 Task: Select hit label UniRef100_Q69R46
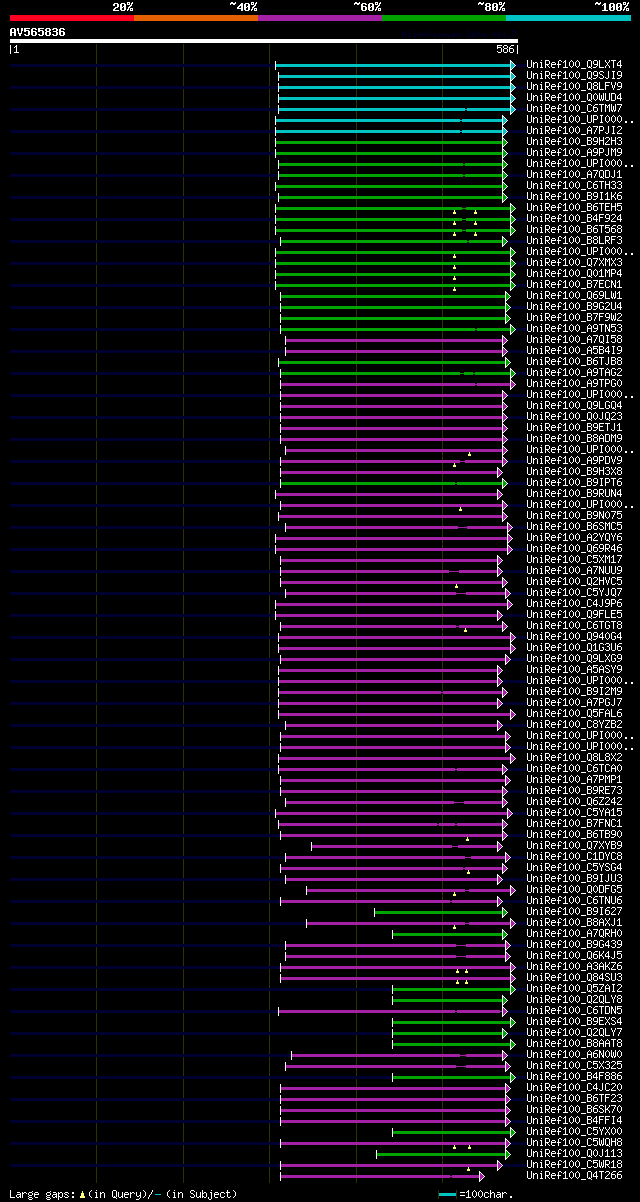click(x=574, y=548)
